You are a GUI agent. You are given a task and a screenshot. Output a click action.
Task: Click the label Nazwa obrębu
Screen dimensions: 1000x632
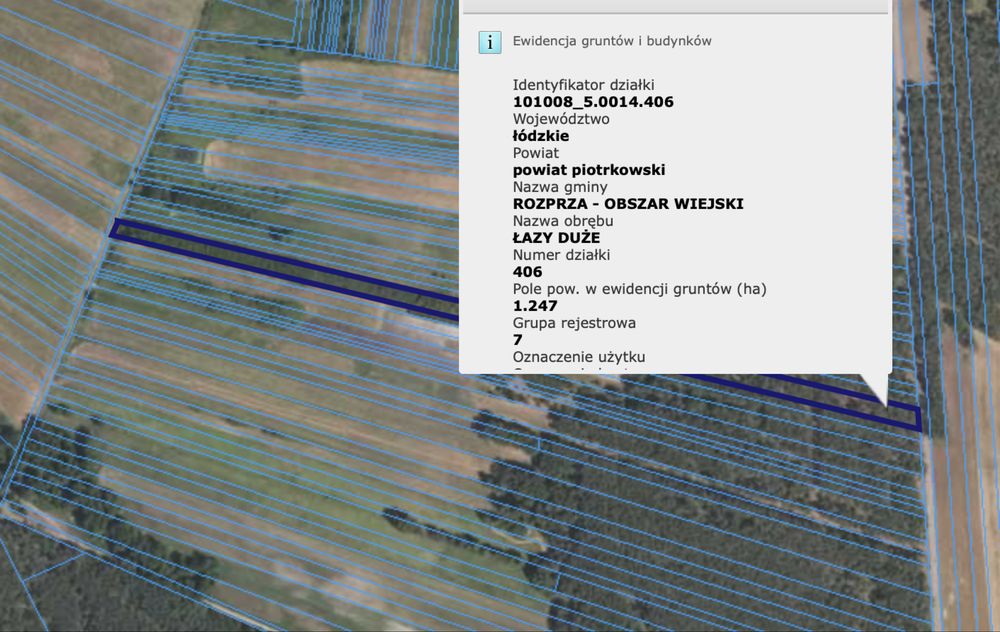pos(563,221)
